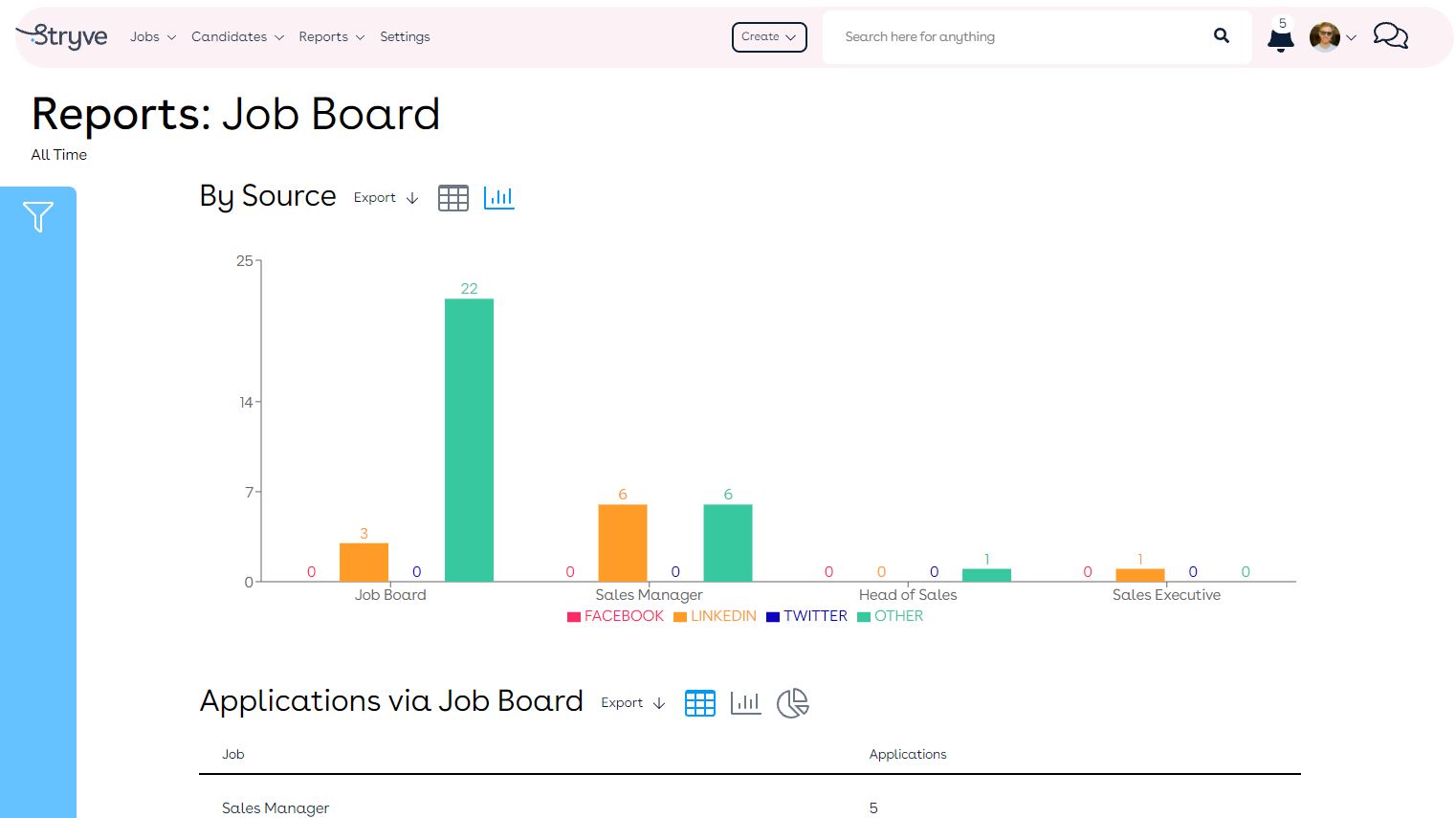Show Applications via Job Board as pie chart
The width and height of the screenshot is (1456, 818).
pos(792,702)
